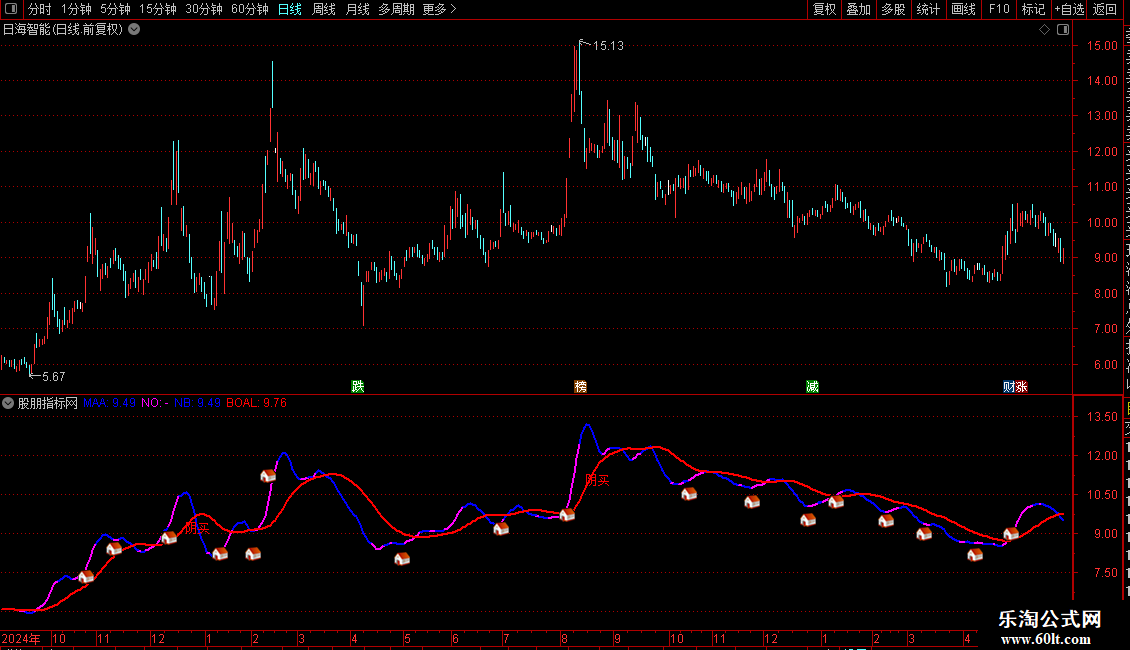Click the MAA: 9.49 value
Screen dimensions: 1130x650
110,403
